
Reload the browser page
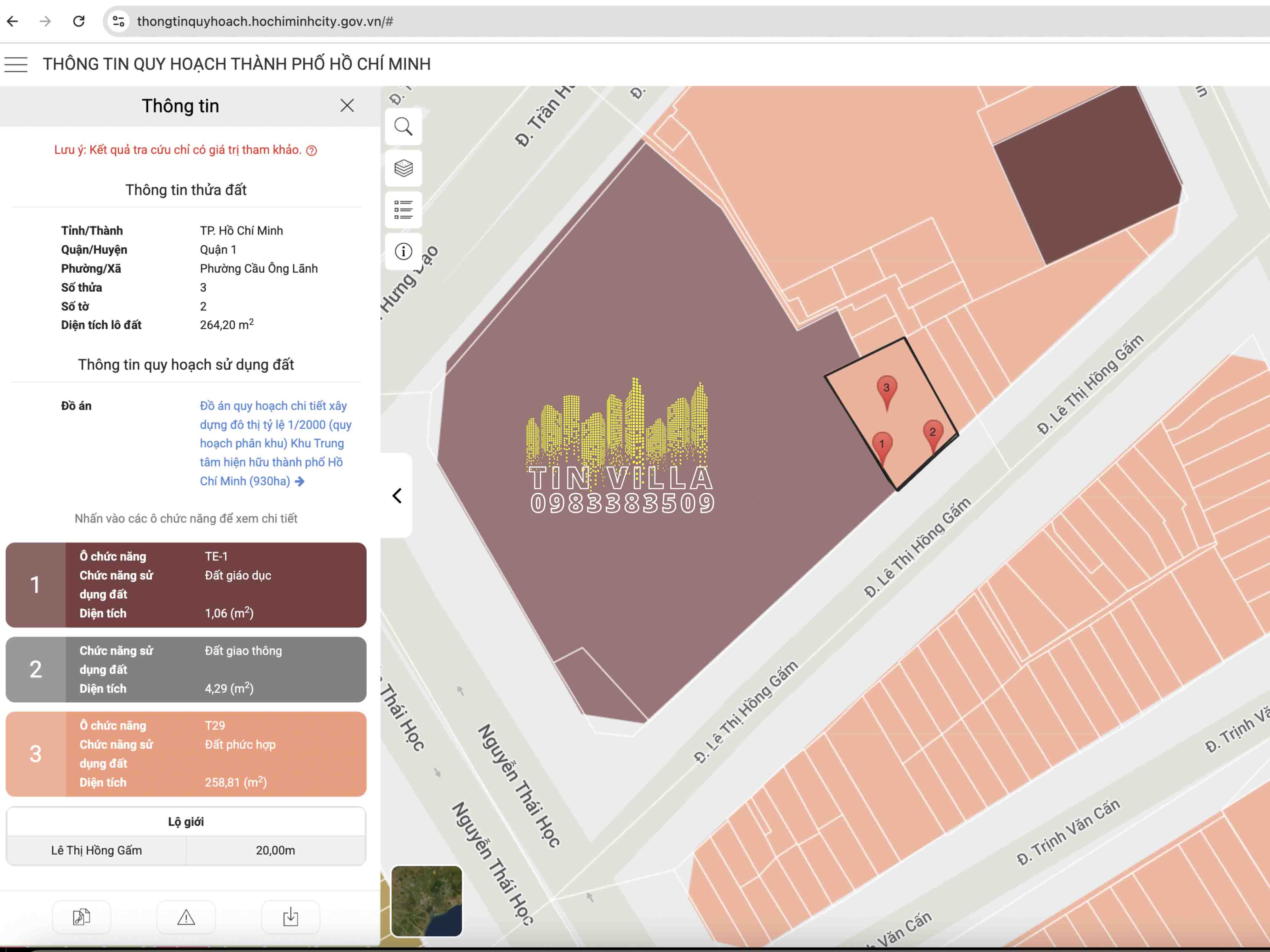79,21
